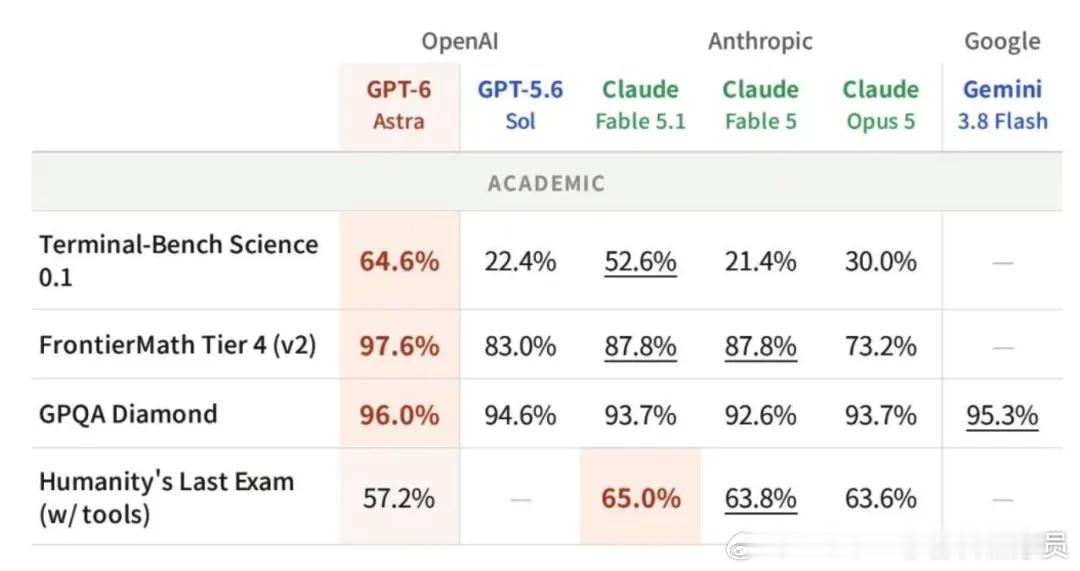The height and width of the screenshot is (571, 1080).
Task: Select the Claude Opus 5 header
Action: (x=881, y=105)
